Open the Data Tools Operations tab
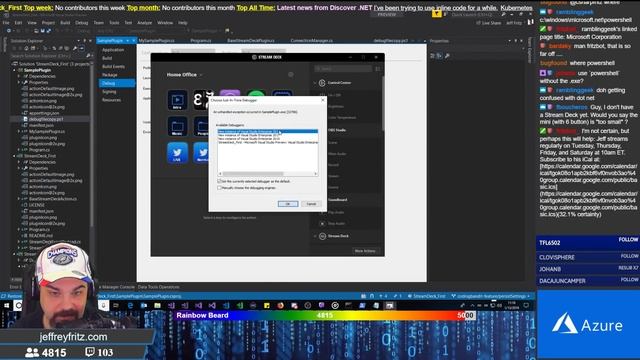 [x=158, y=287]
